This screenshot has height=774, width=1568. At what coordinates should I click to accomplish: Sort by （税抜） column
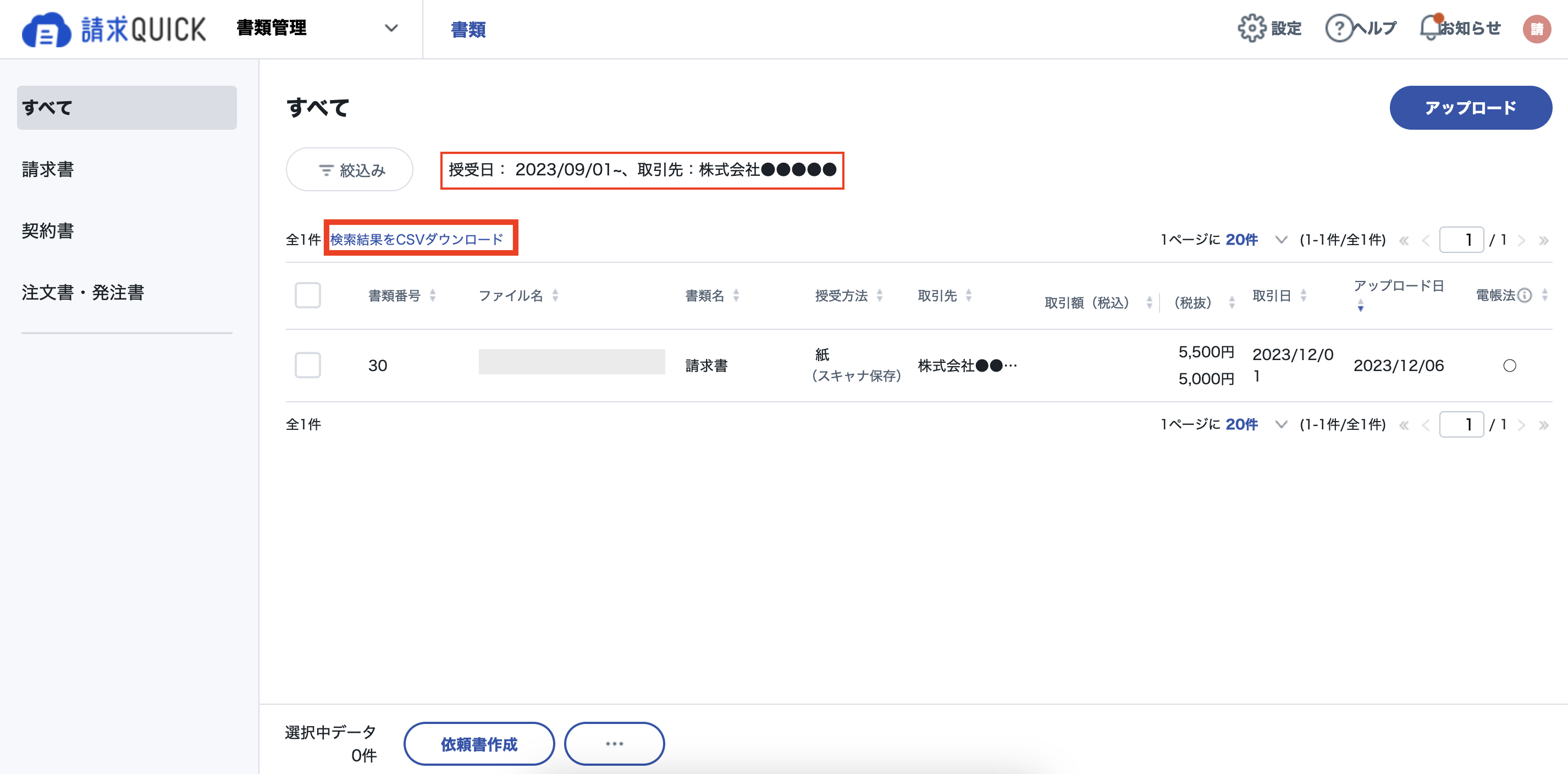point(1232,302)
